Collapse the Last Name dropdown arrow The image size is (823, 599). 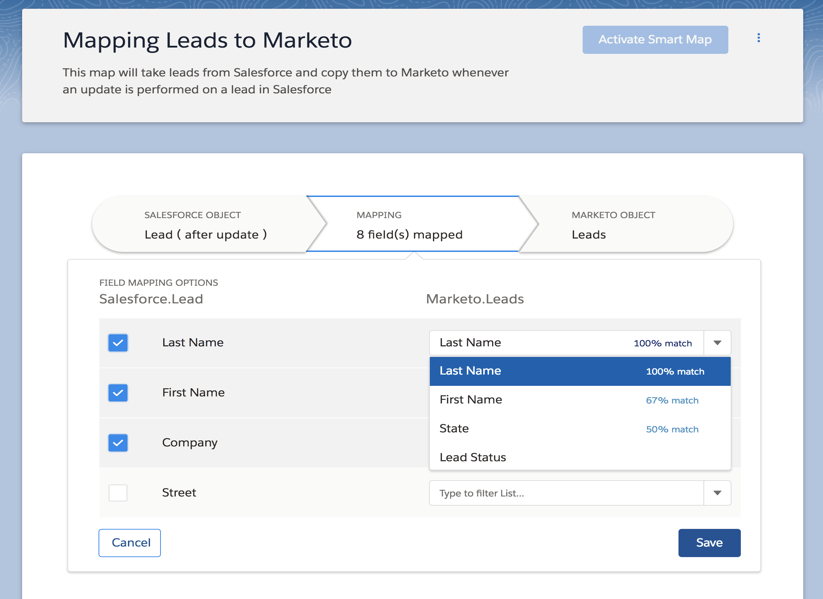(717, 343)
